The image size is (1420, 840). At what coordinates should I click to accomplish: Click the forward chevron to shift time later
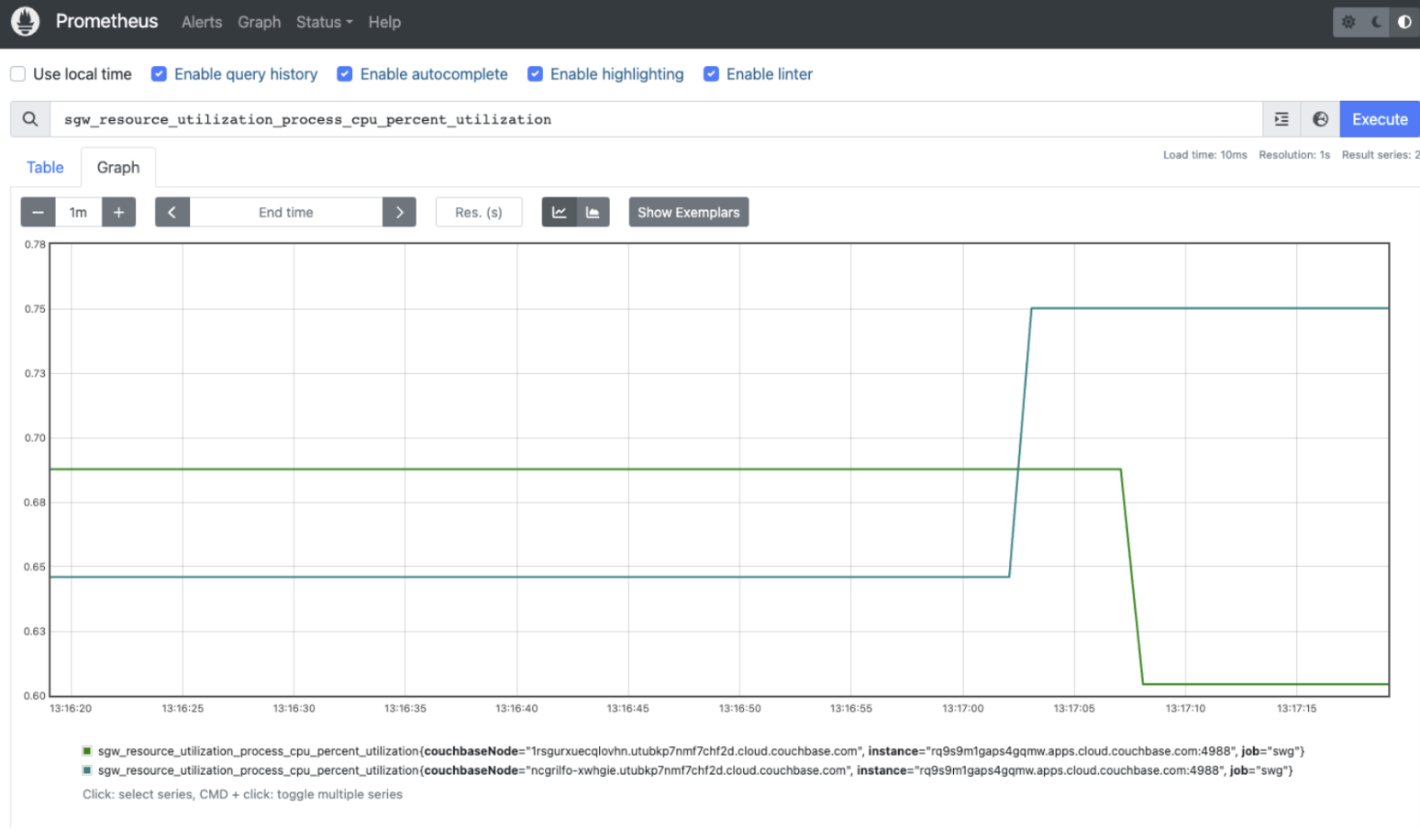tap(399, 212)
